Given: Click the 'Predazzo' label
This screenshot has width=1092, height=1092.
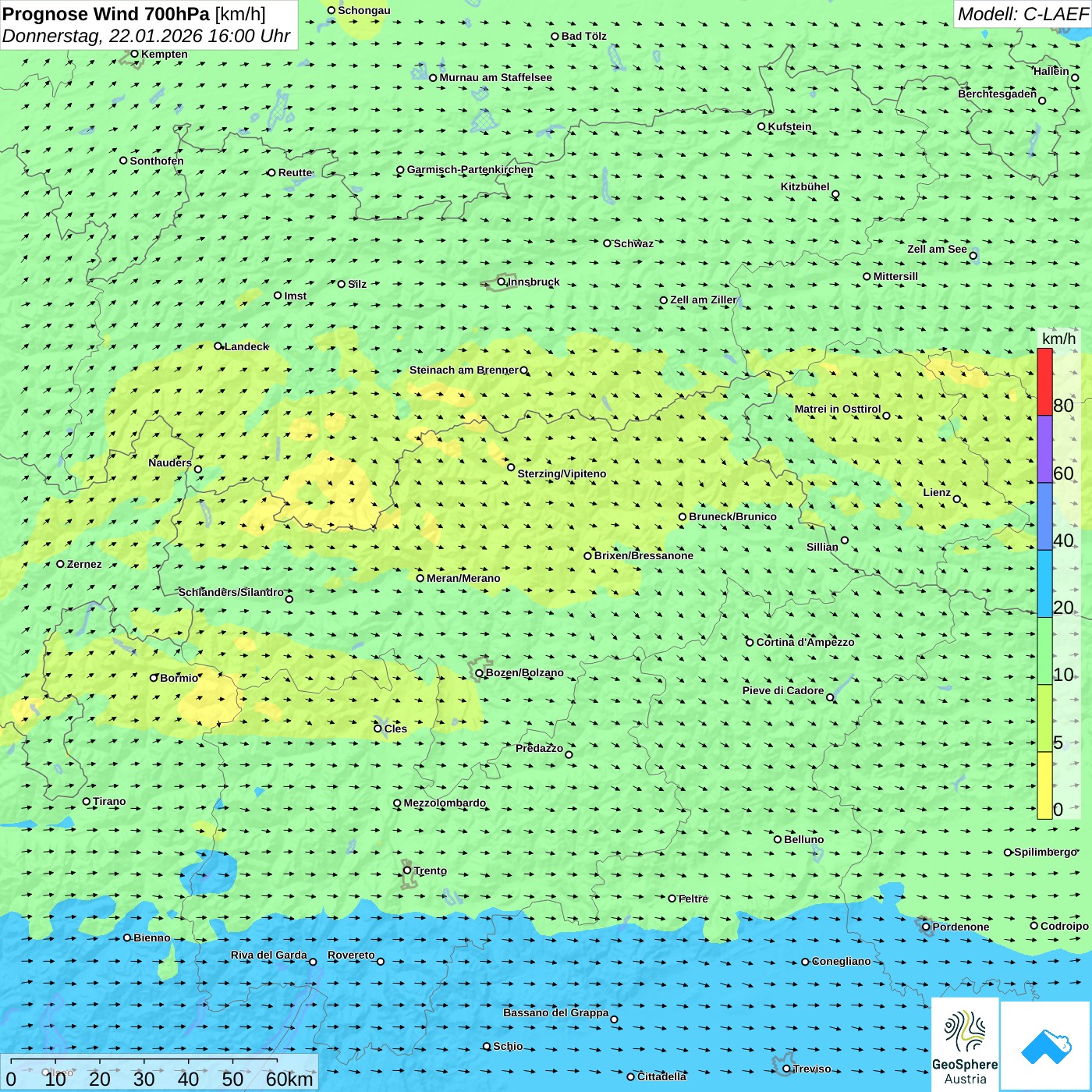Looking at the screenshot, I should 539,748.
